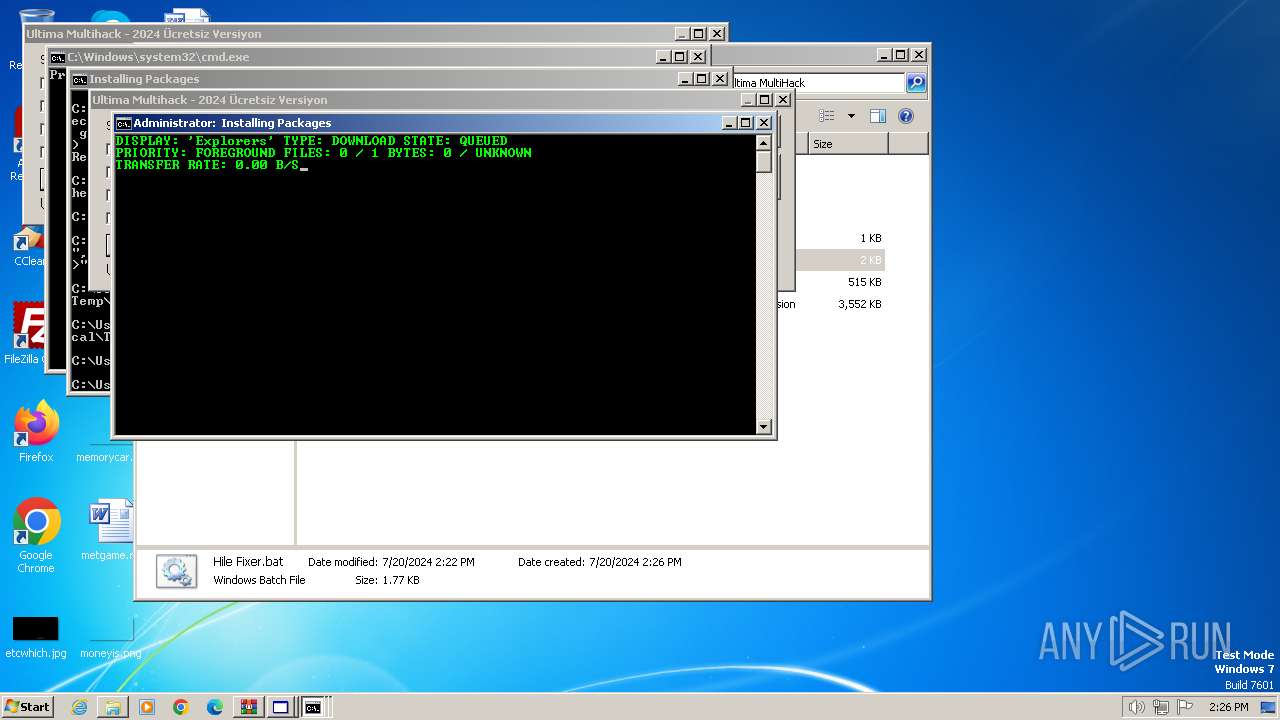Switch to the blank window taskbar item
1280x720 pixels.
(x=281, y=707)
